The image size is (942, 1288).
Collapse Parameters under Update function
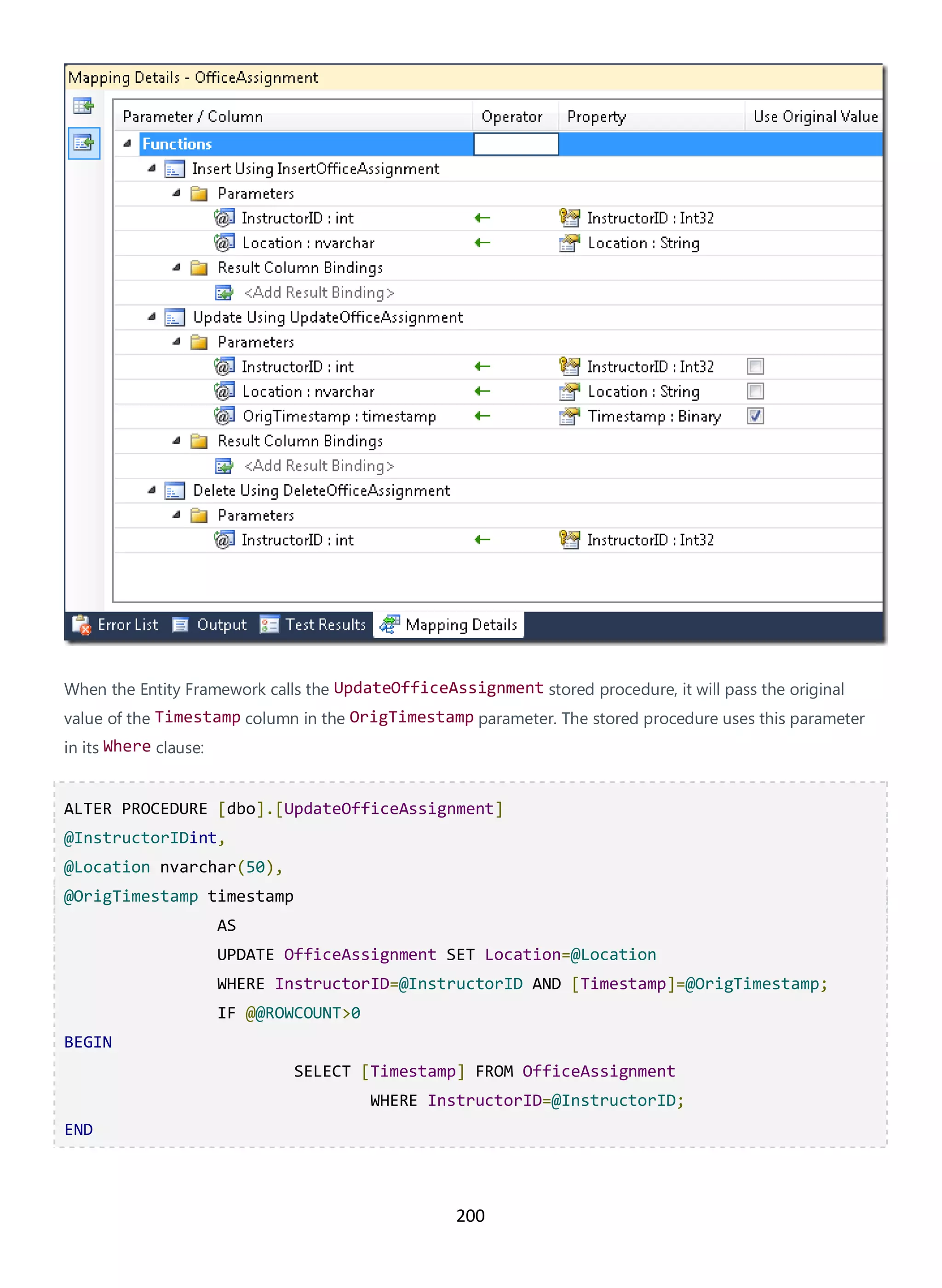(x=176, y=341)
